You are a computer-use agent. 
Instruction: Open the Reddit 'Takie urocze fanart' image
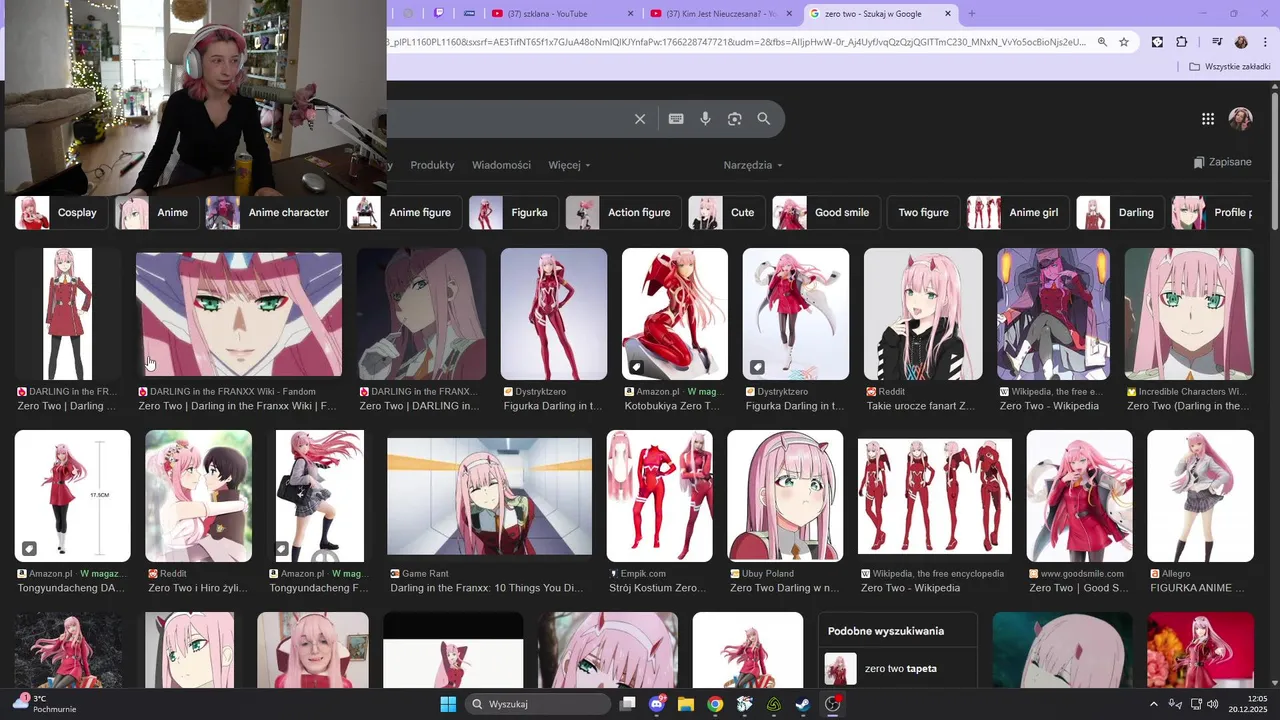point(923,314)
